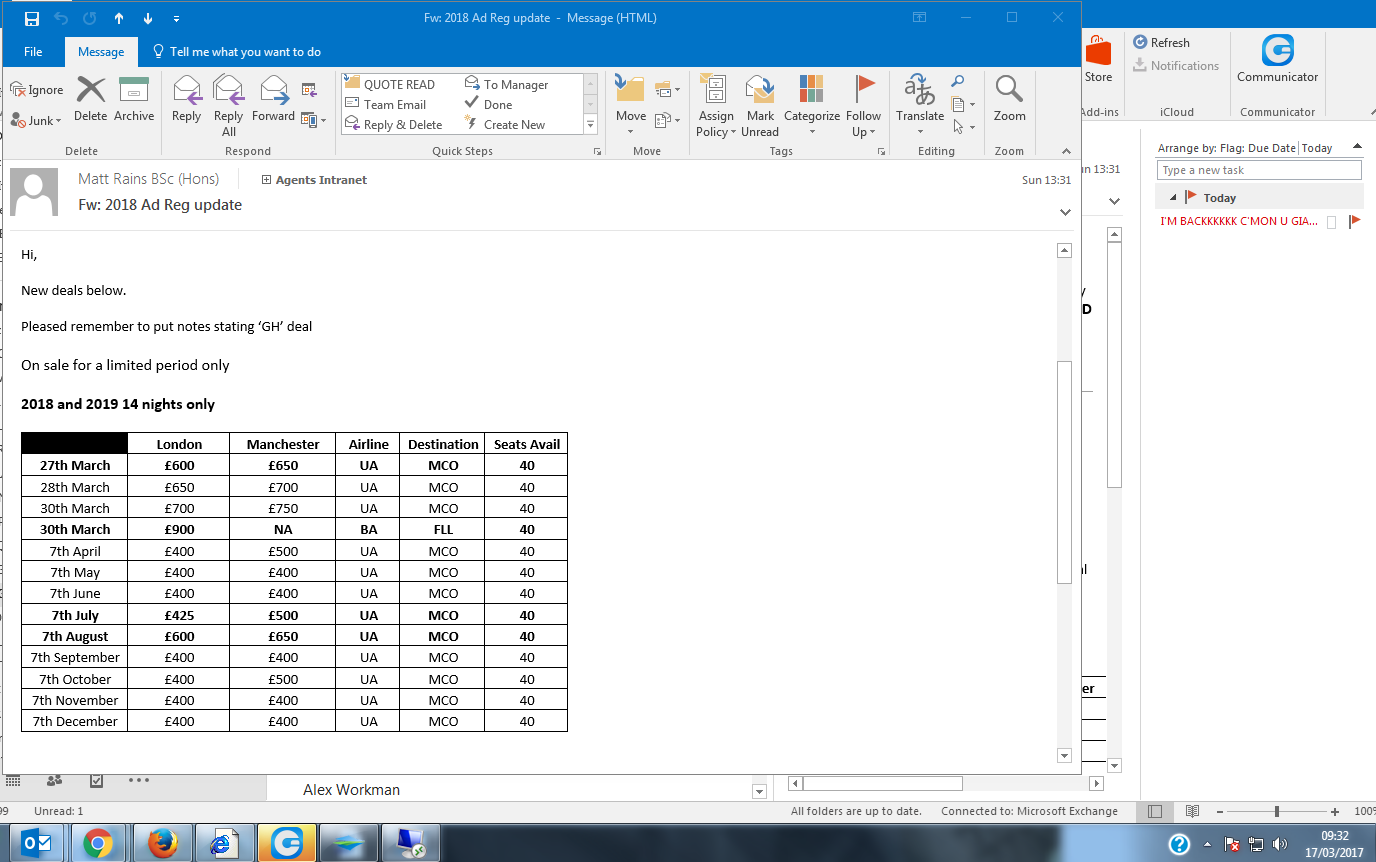Show more navigation options (ellipsis)
The image size is (1376, 862).
(x=138, y=780)
